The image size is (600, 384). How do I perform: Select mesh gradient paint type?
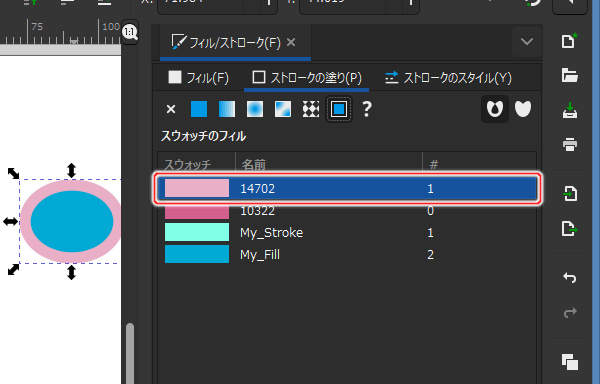click(x=283, y=109)
